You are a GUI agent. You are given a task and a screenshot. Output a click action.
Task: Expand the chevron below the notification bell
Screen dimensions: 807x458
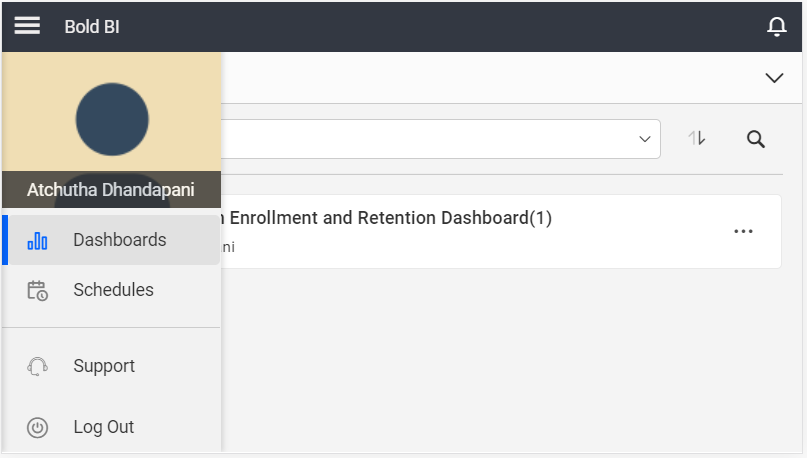click(x=773, y=78)
